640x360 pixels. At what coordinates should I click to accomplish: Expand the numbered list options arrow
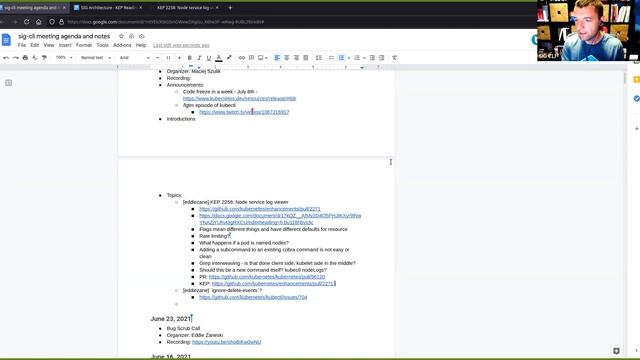click(x=364, y=58)
